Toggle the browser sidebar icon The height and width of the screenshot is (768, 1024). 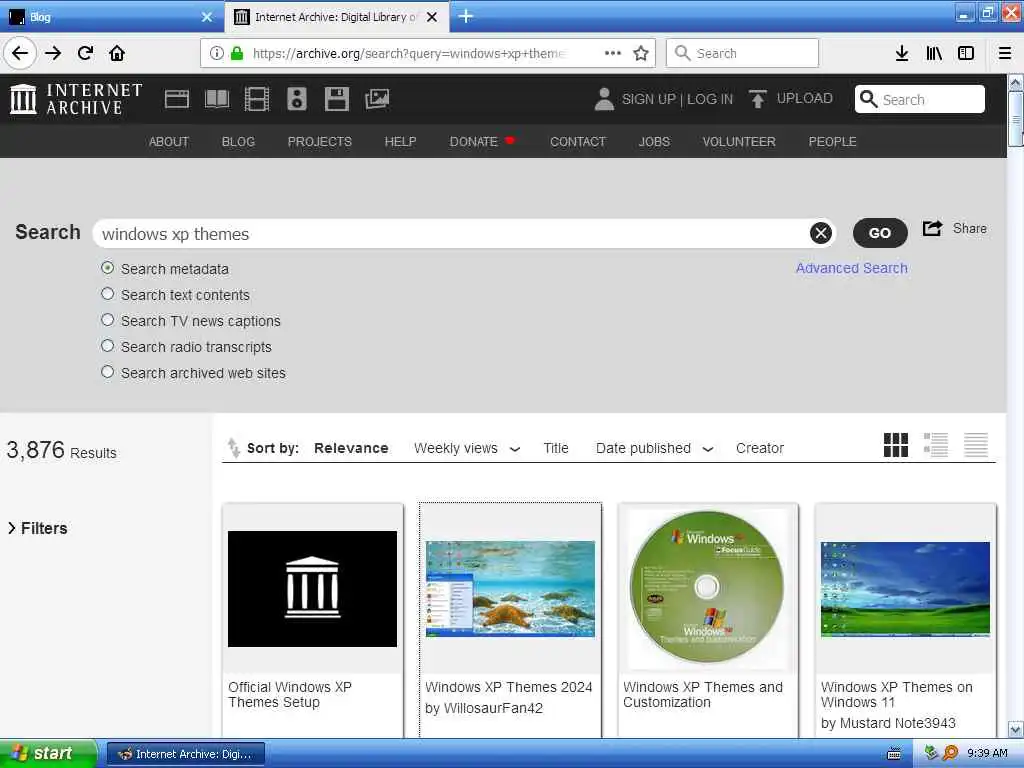[966, 53]
